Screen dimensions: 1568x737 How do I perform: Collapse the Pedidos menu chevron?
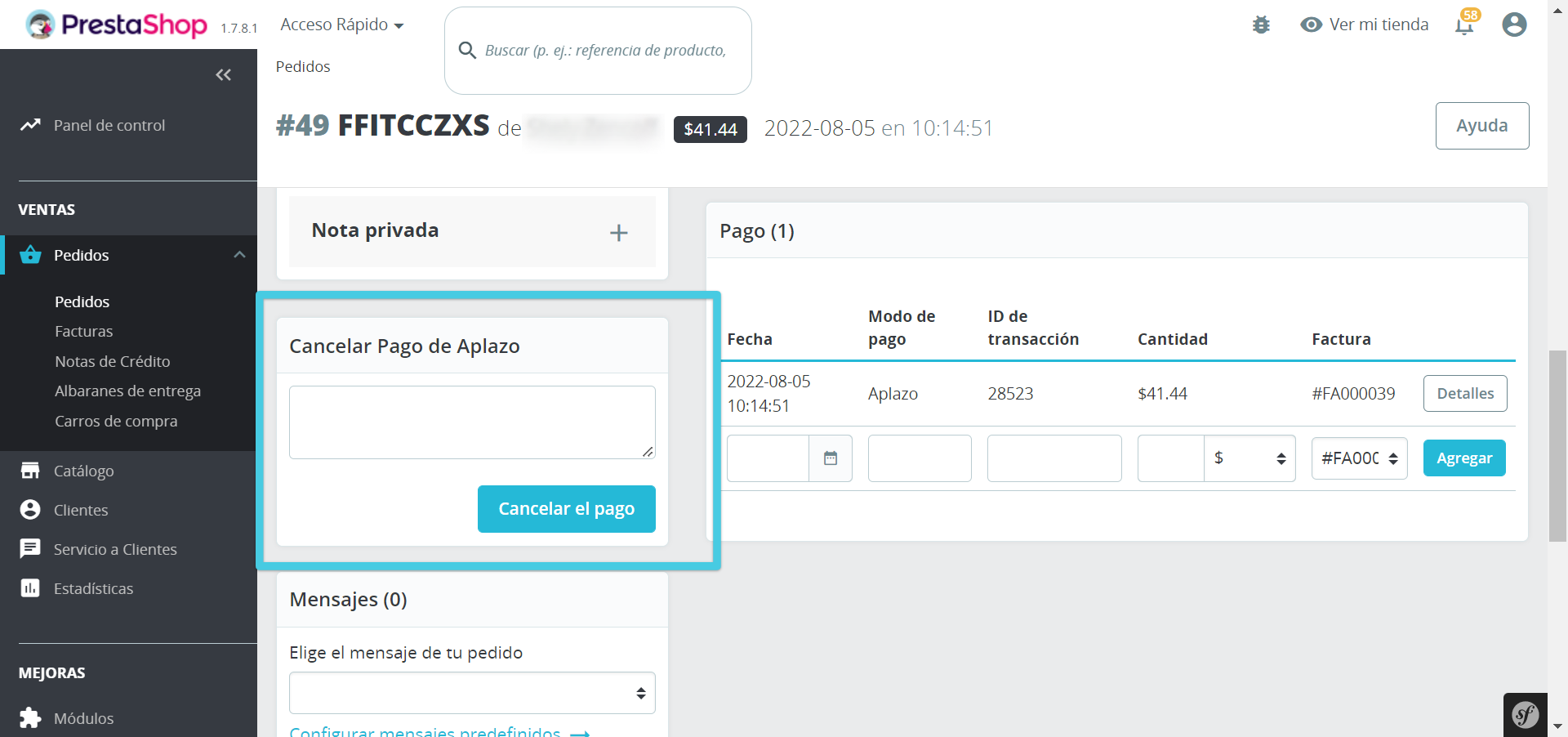239,255
